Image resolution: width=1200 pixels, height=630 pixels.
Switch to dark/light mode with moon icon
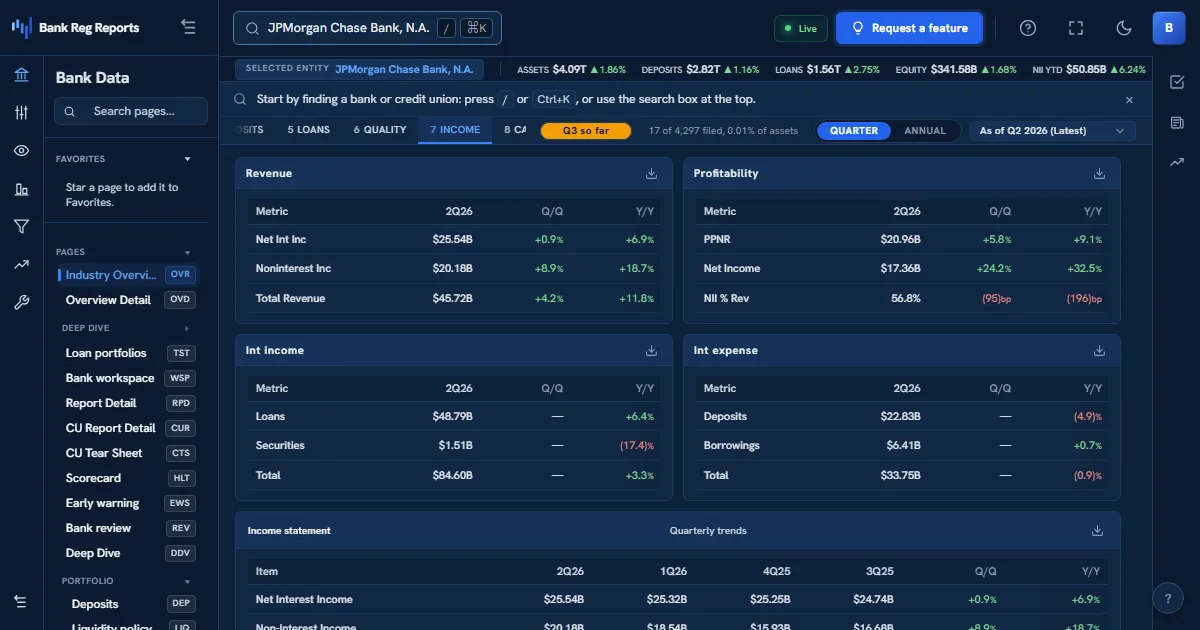tap(1124, 28)
